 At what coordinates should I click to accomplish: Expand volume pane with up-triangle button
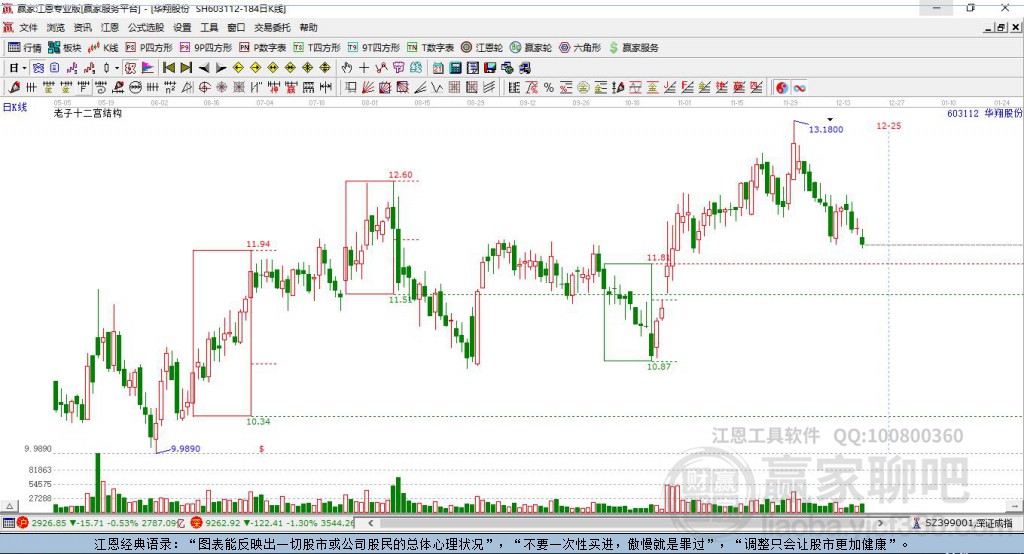[x=10, y=506]
